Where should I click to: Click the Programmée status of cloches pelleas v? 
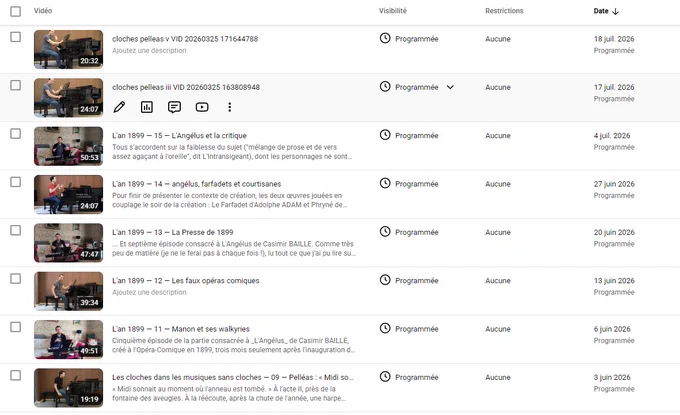point(417,39)
